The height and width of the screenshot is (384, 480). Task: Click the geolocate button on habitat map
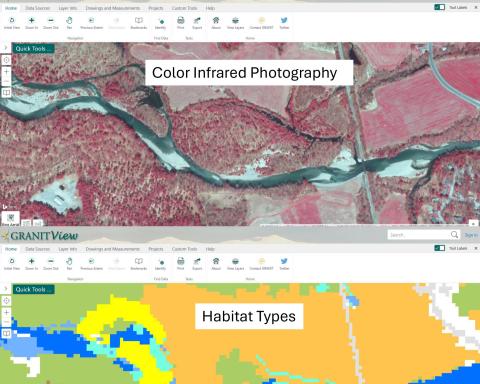point(6,301)
